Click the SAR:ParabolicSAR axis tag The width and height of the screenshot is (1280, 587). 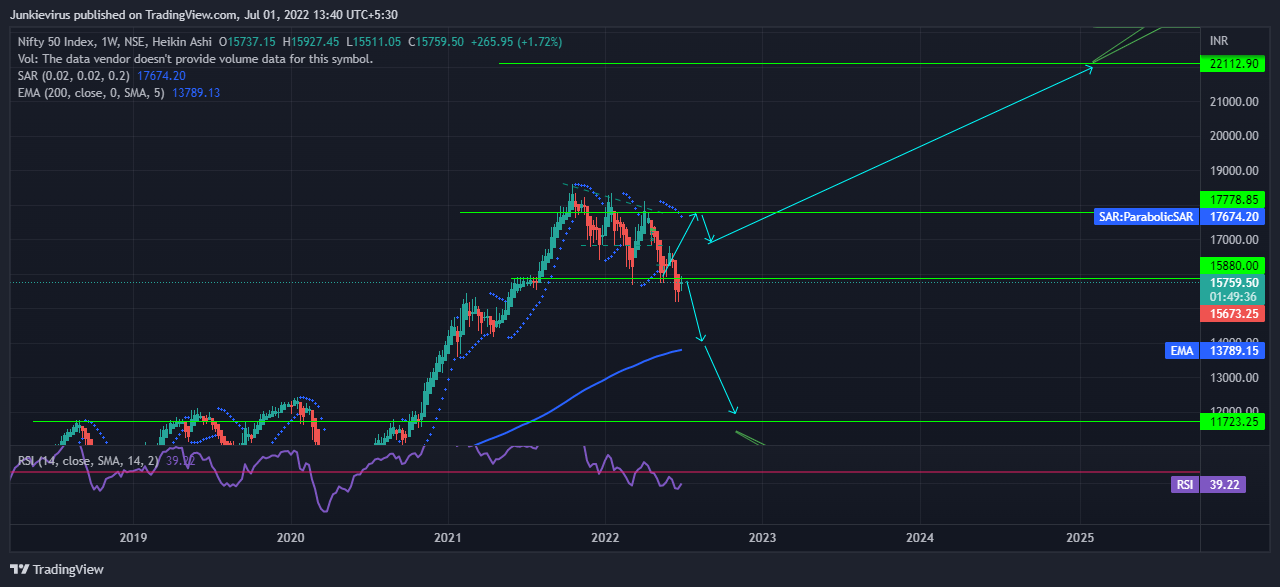click(x=1146, y=216)
